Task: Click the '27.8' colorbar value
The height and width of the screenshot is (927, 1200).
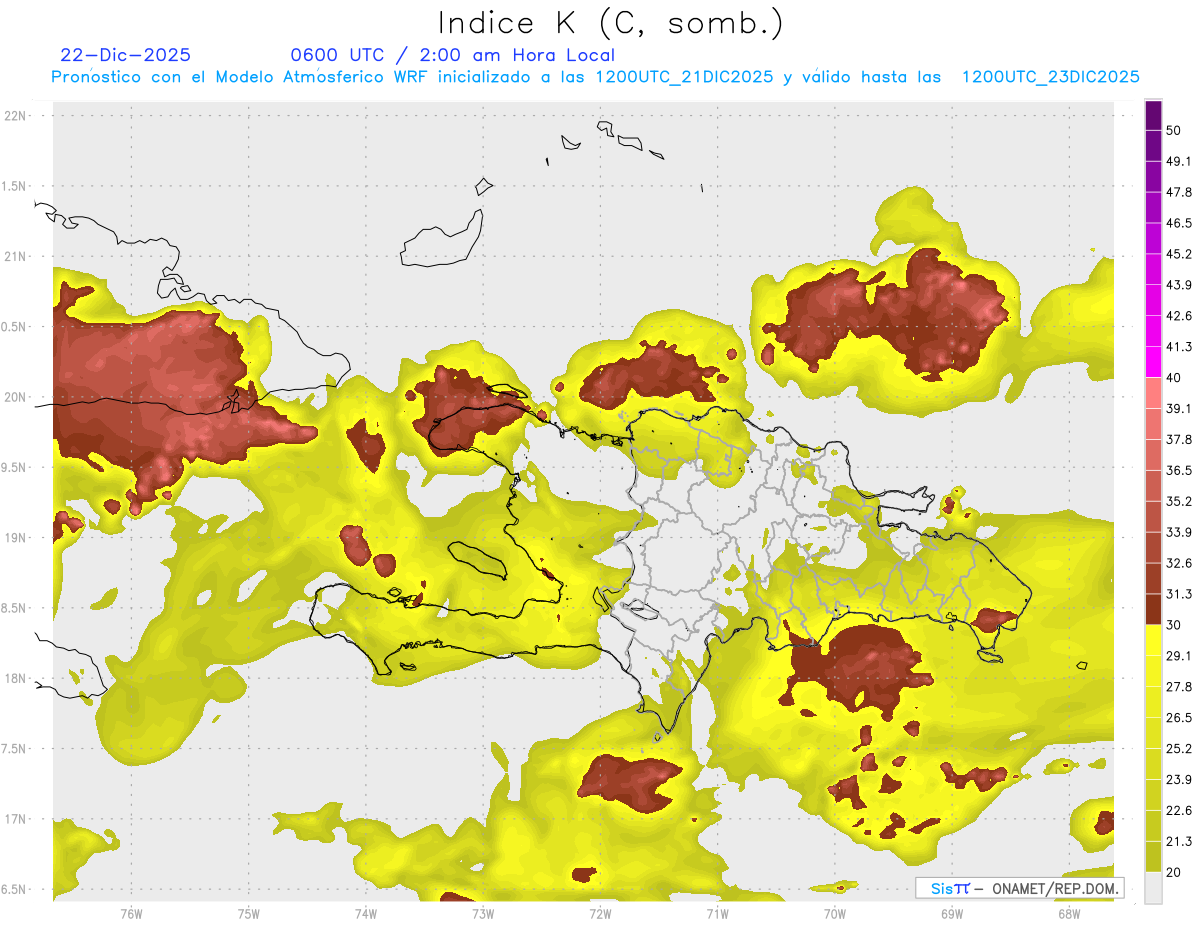Action: point(1179,686)
